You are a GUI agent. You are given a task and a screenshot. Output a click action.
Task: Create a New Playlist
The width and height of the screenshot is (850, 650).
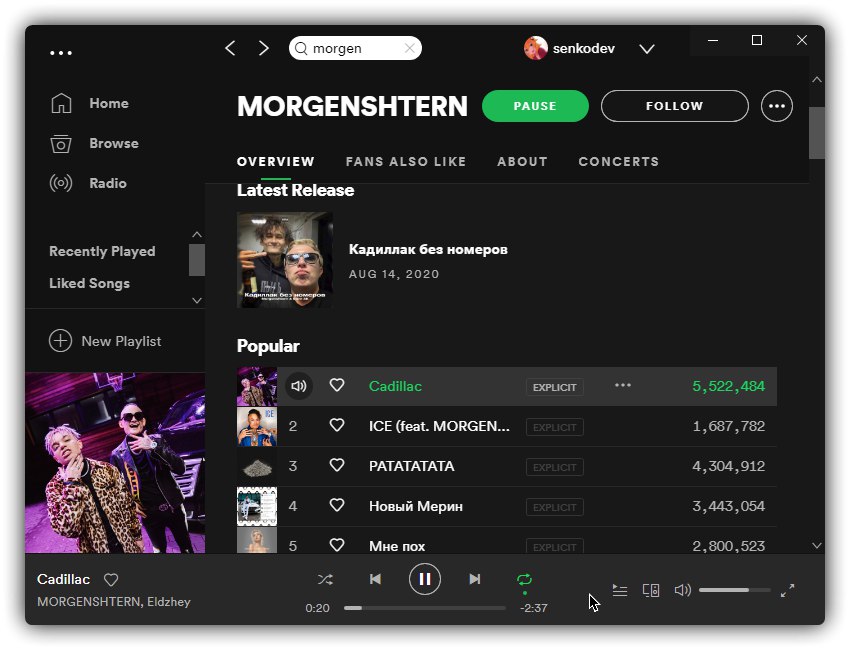coord(105,341)
